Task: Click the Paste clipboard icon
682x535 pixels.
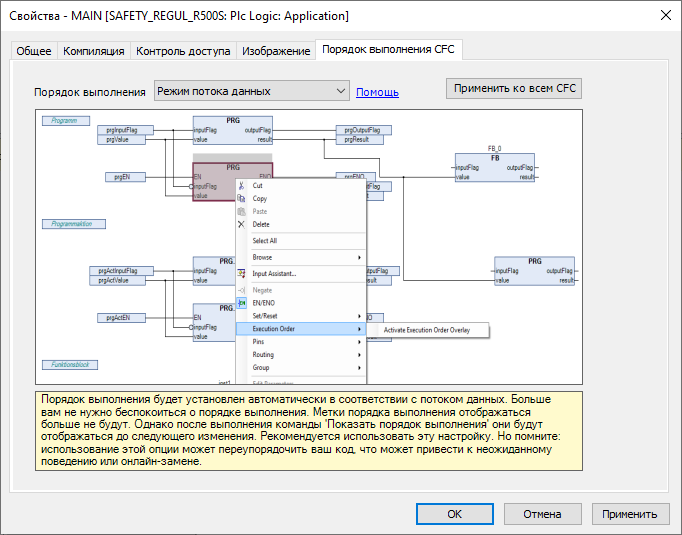Action: [241, 212]
